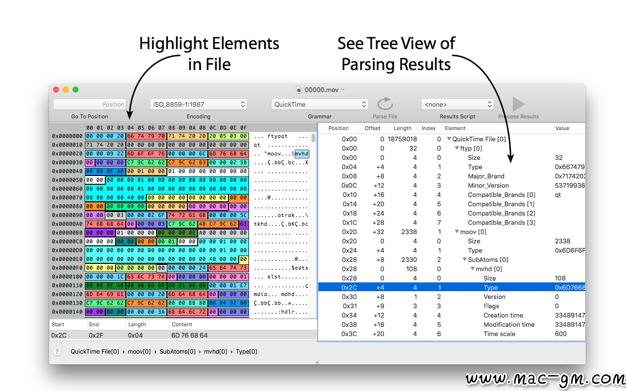Click the 0x6D6F6F value of moov Type
This screenshot has height=391, width=626.
pos(570,250)
